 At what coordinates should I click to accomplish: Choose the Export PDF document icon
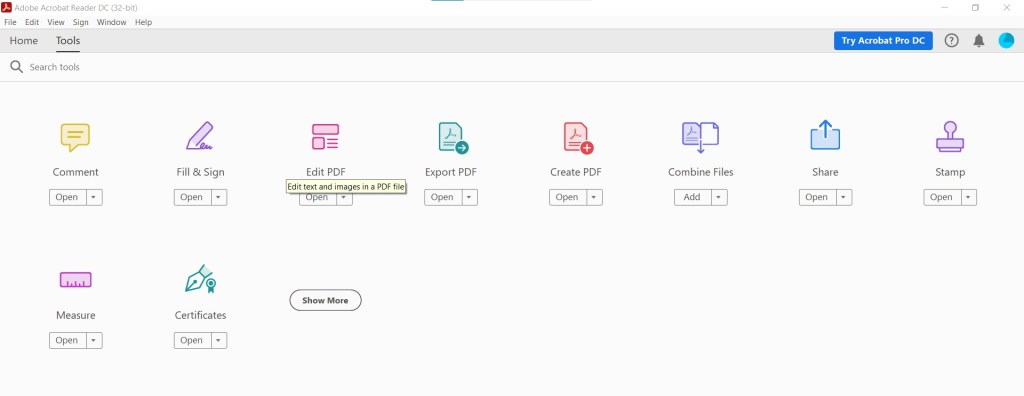453,138
